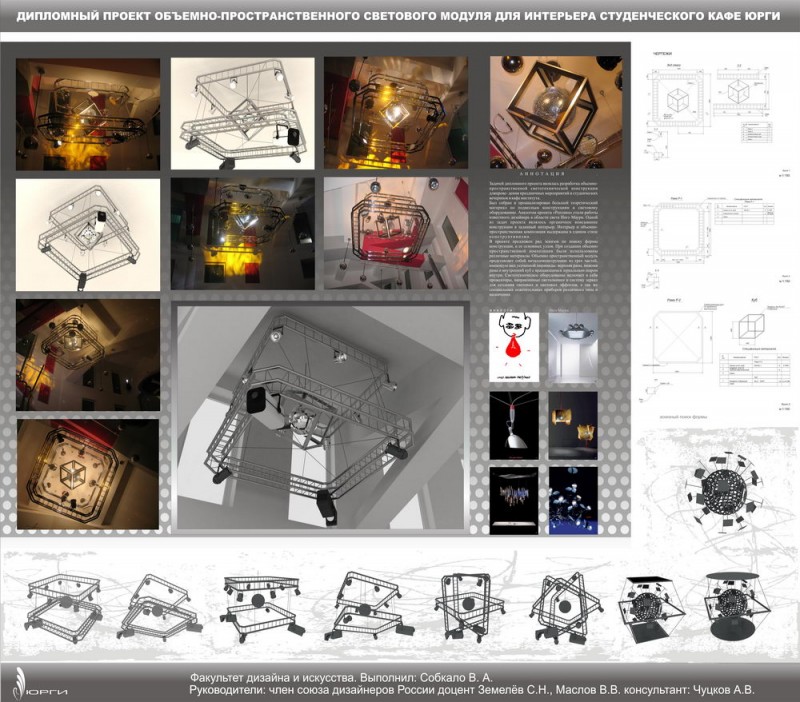Open the dark photo of long hanging chandelier

[514, 500]
